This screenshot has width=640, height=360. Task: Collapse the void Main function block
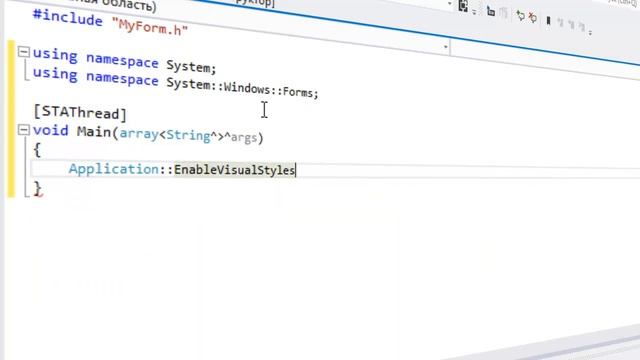click(24, 130)
